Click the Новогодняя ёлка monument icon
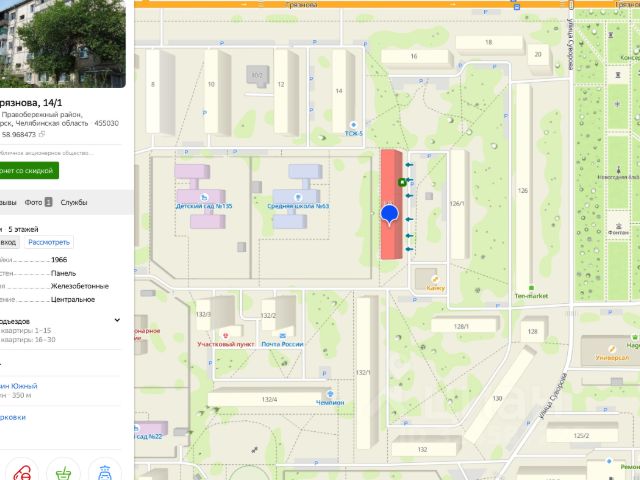Screen dimensions: 640x480 [618, 170]
